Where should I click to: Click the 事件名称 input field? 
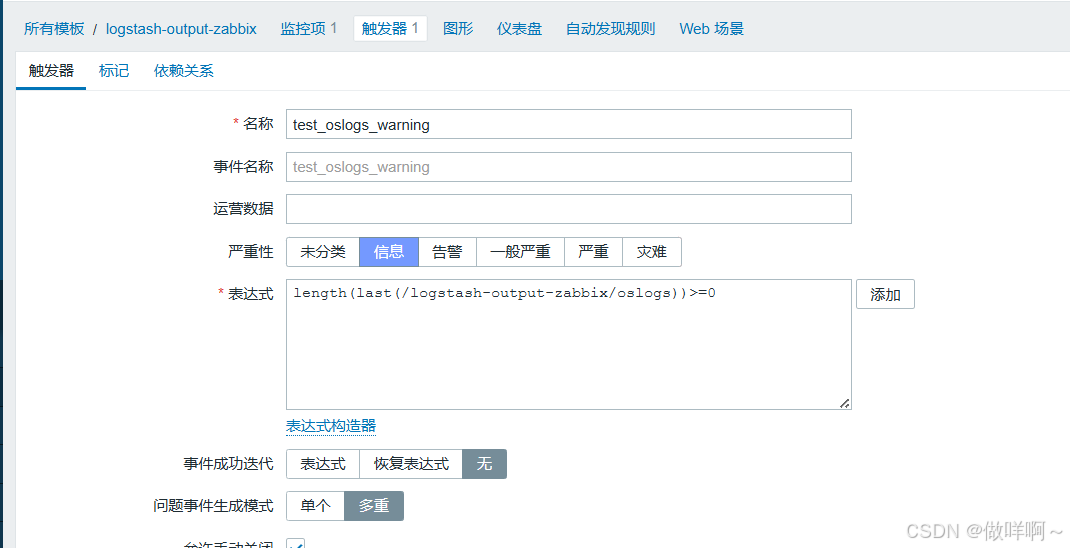(x=568, y=167)
